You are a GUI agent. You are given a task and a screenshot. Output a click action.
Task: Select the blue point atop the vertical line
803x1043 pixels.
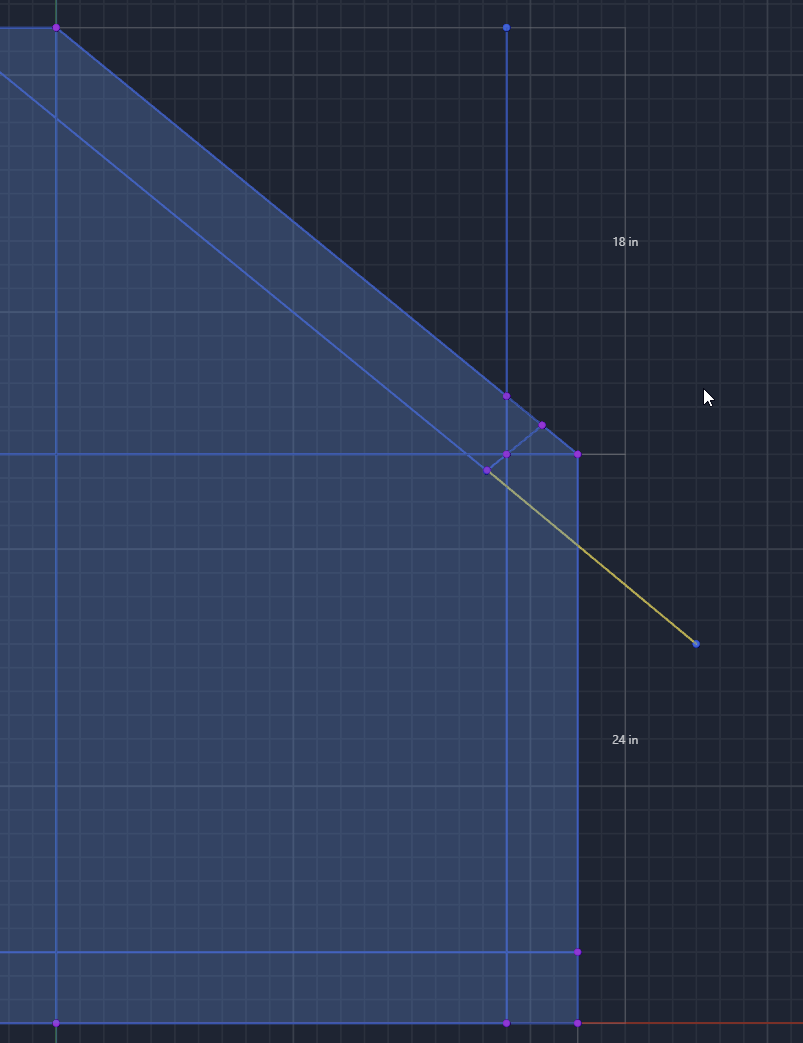507,28
